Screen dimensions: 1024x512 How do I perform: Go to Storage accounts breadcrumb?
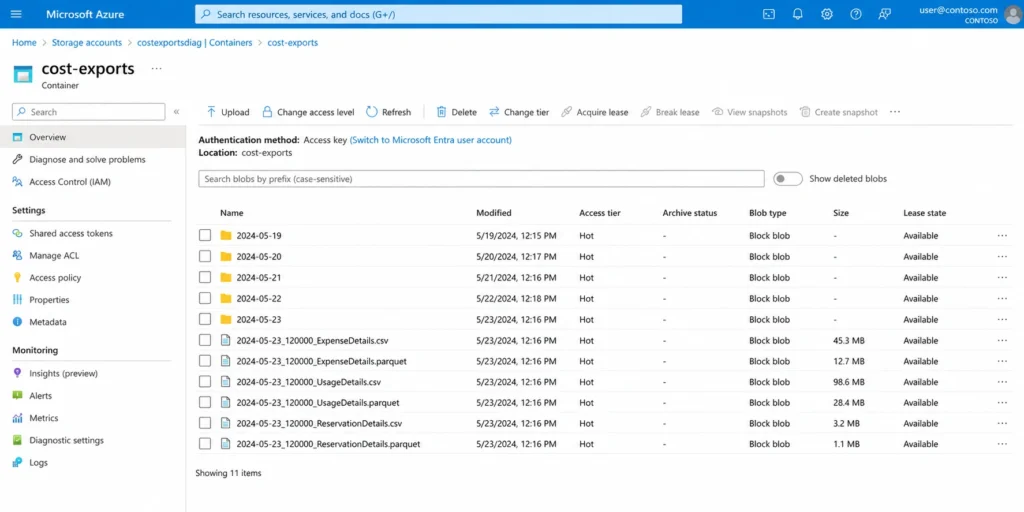pos(87,42)
